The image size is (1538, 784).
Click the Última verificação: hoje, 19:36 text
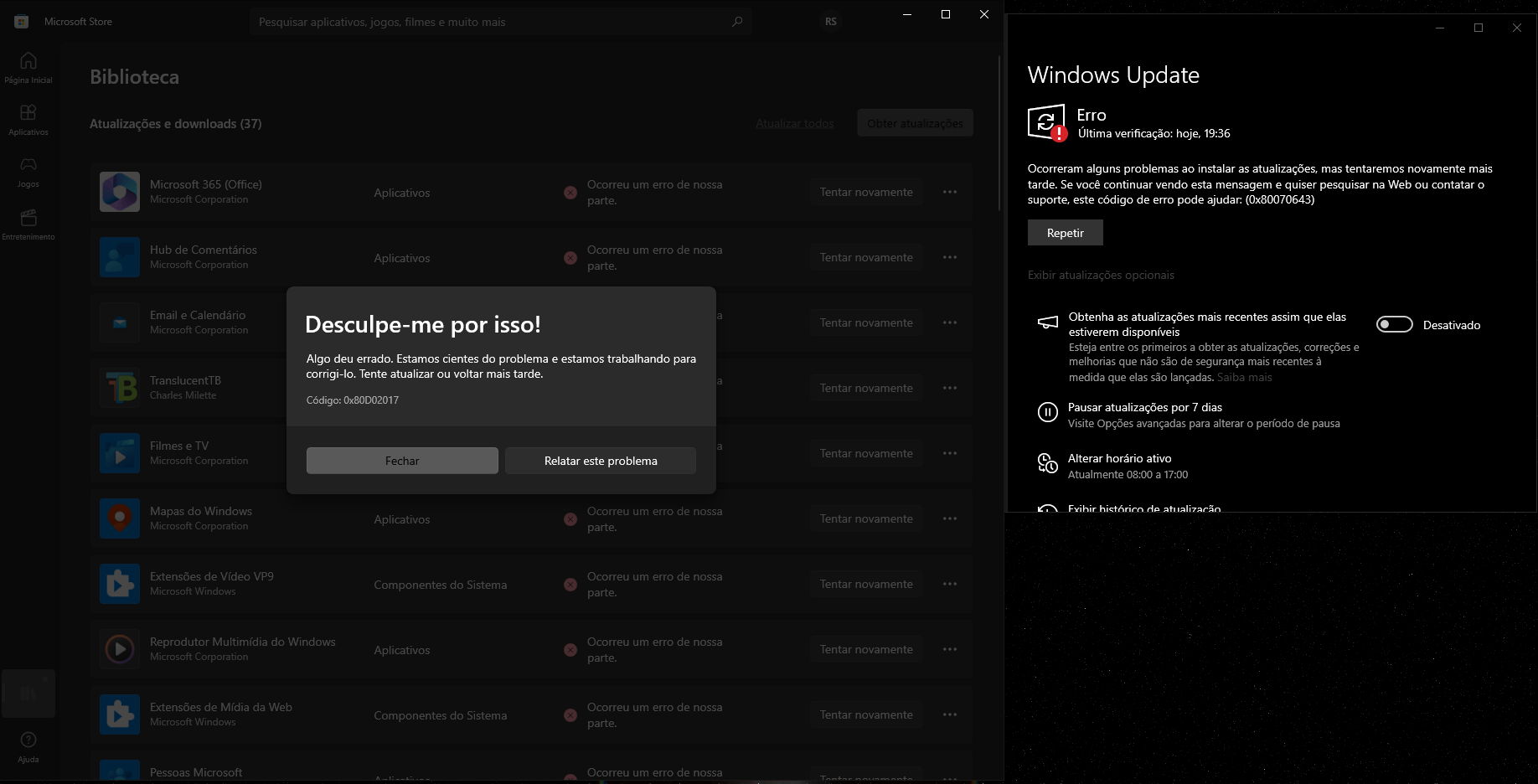click(1154, 133)
